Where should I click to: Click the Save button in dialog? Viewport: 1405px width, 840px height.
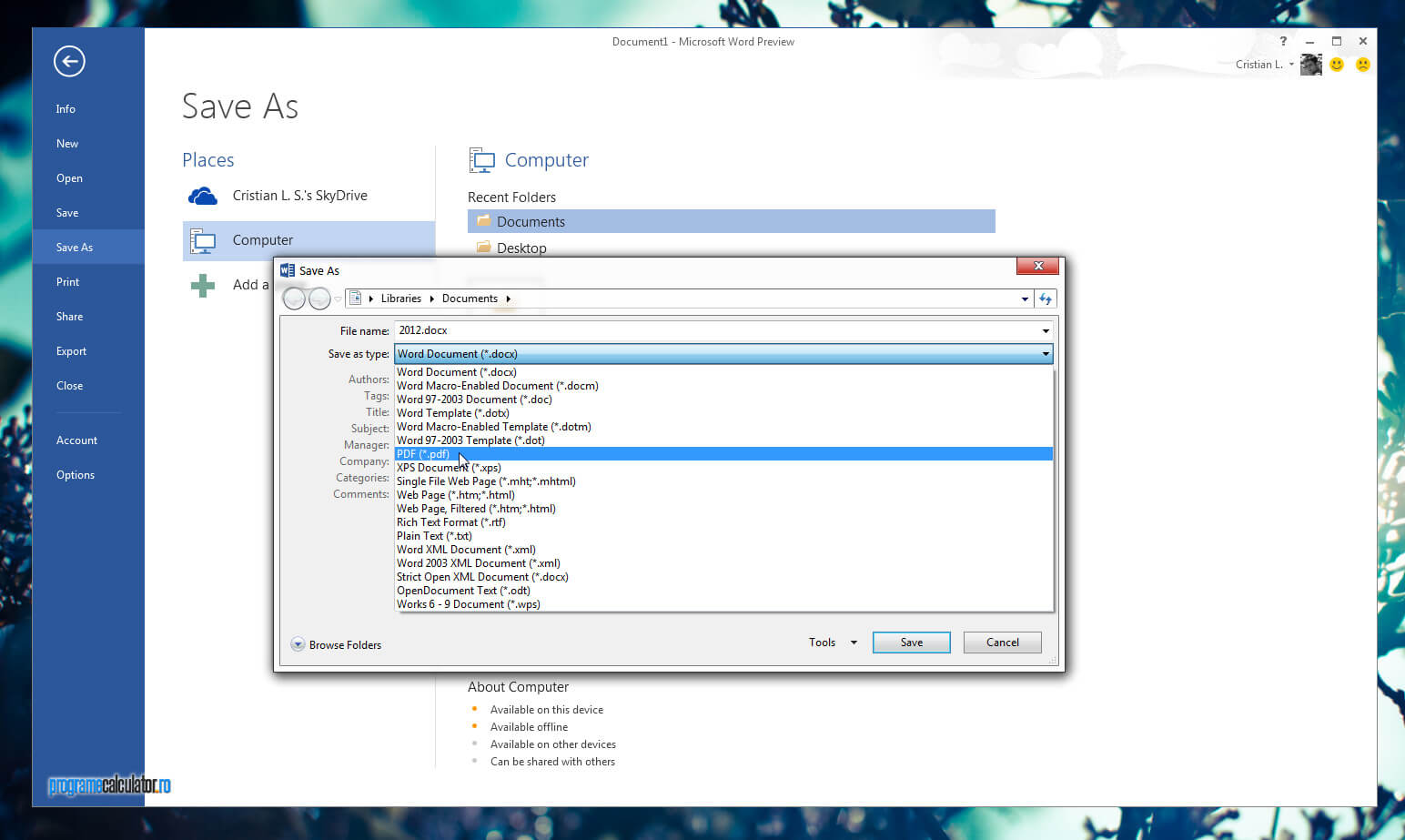[912, 643]
